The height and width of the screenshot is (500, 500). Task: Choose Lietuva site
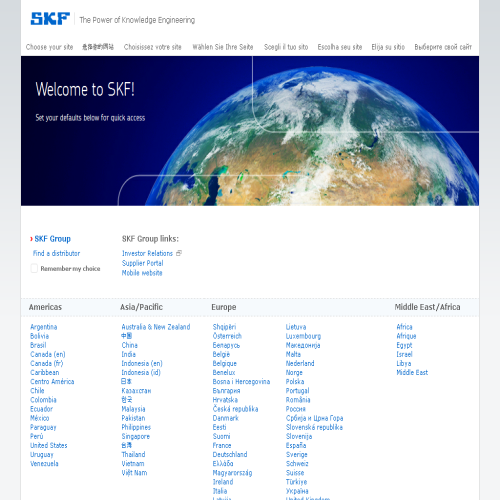[x=296, y=327]
